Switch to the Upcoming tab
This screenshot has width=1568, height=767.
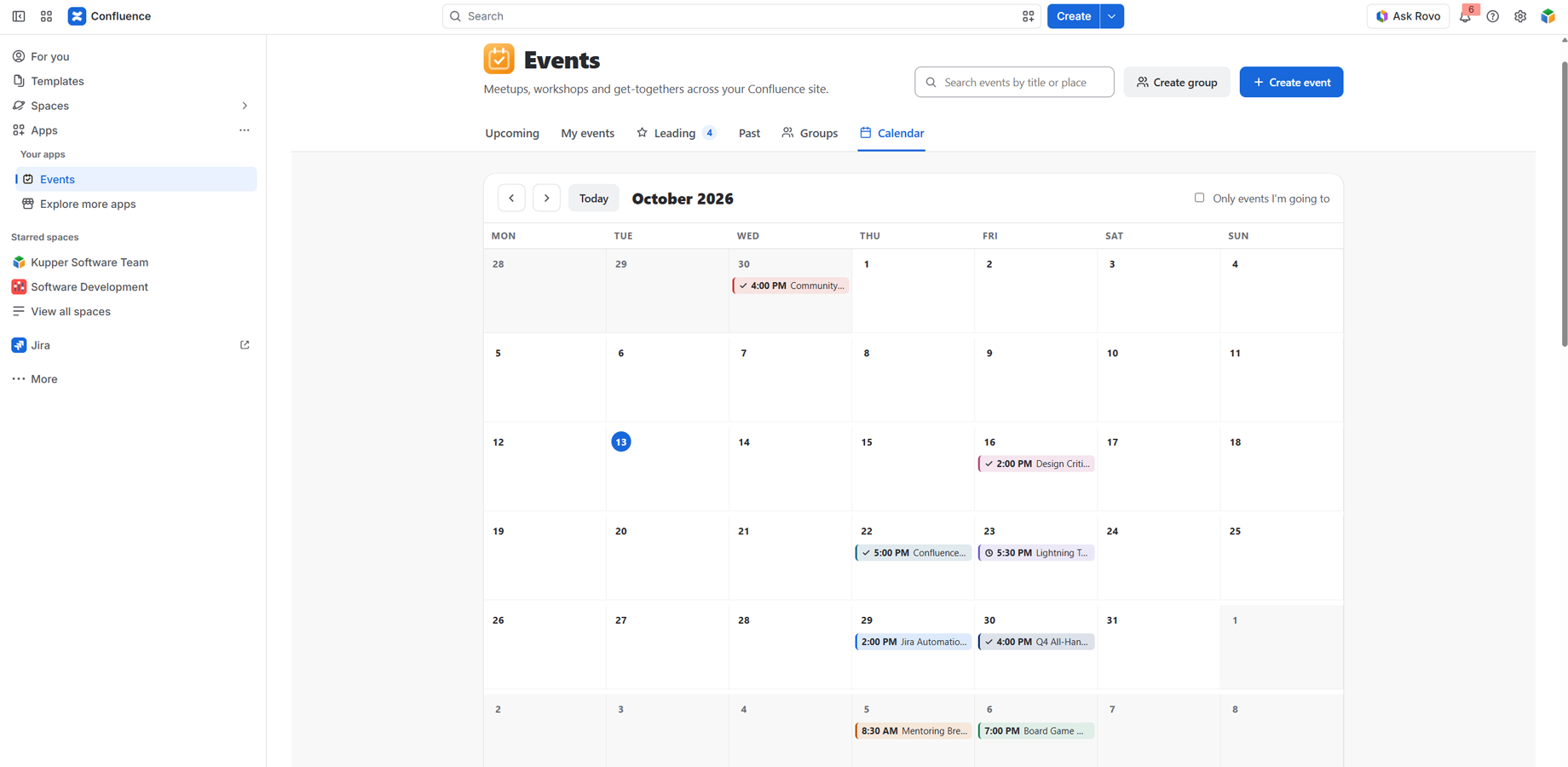click(x=512, y=133)
